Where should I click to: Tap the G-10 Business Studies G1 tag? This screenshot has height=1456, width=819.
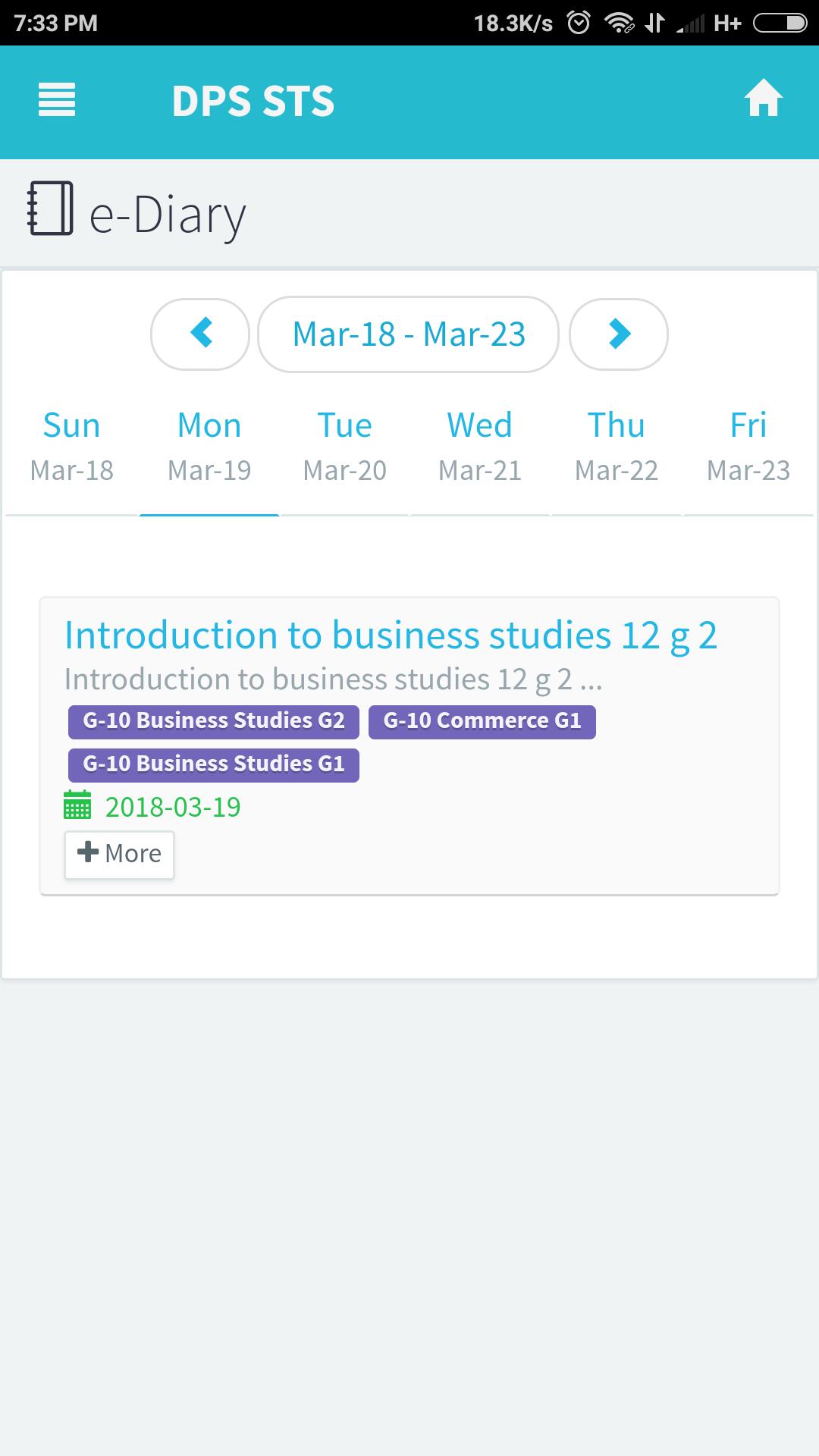[x=214, y=764]
